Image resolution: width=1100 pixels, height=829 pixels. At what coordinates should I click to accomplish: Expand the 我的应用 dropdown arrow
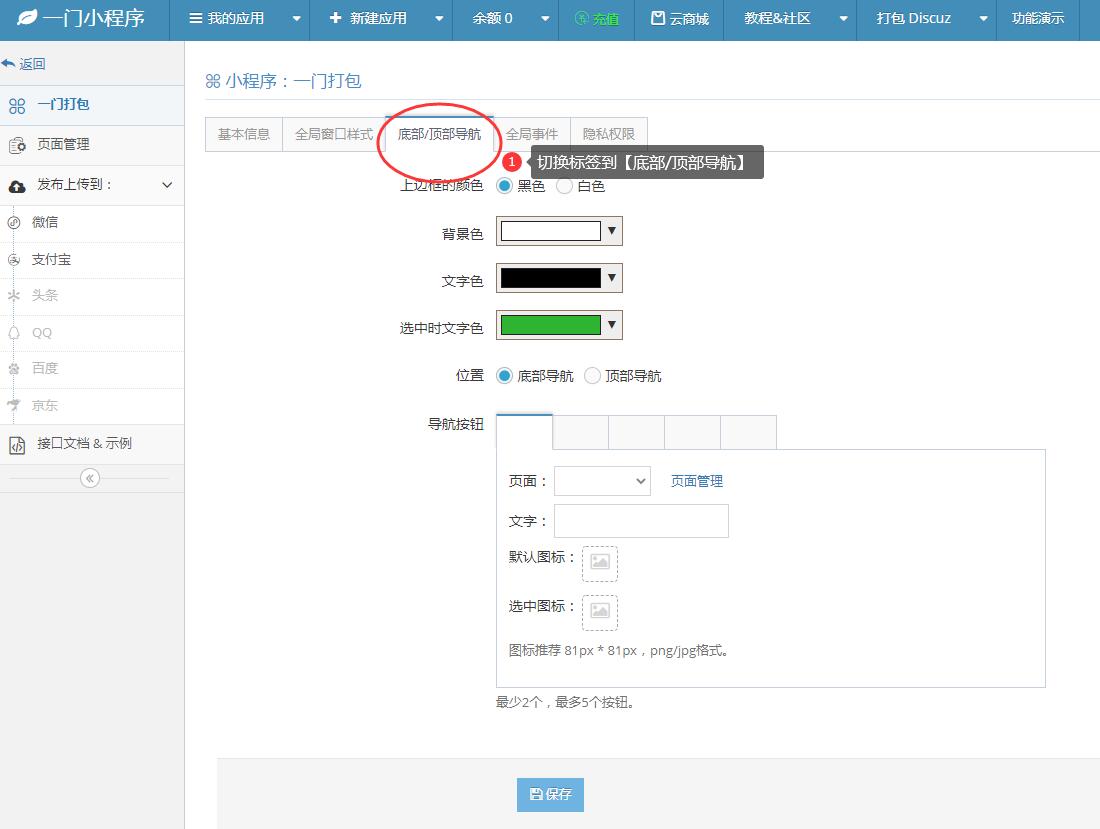[296, 19]
